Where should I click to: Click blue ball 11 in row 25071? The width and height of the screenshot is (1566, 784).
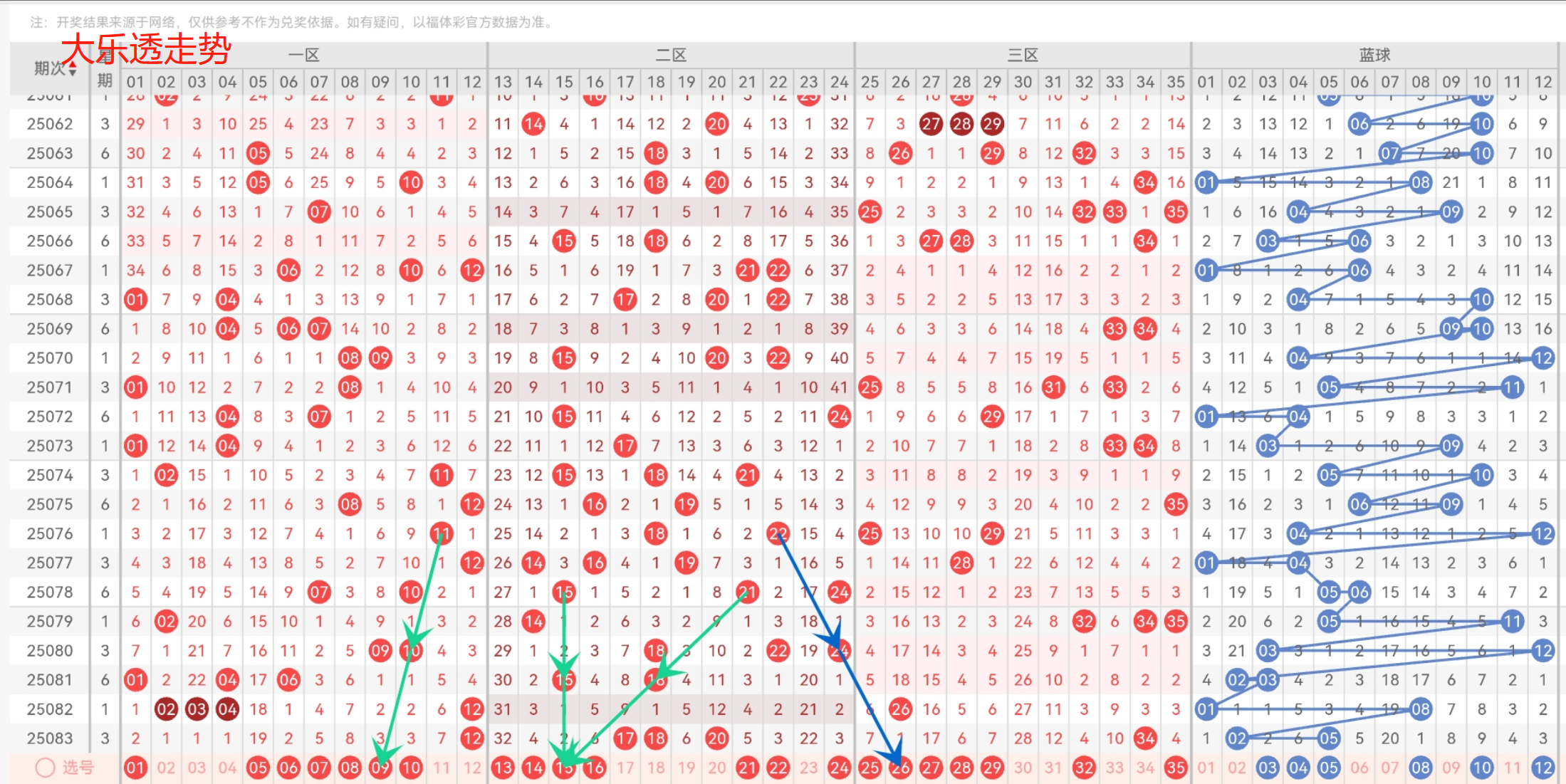(x=1512, y=387)
